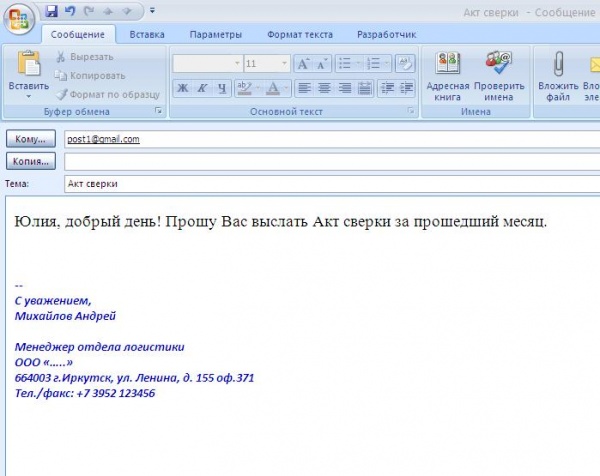This screenshot has height=476, width=600.
Task: Apply text highlight color
Action: pyautogui.click(x=245, y=88)
